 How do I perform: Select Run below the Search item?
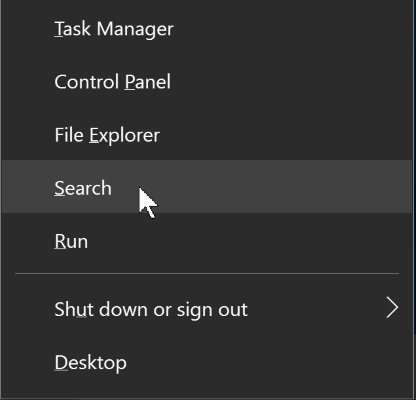coord(207,241)
